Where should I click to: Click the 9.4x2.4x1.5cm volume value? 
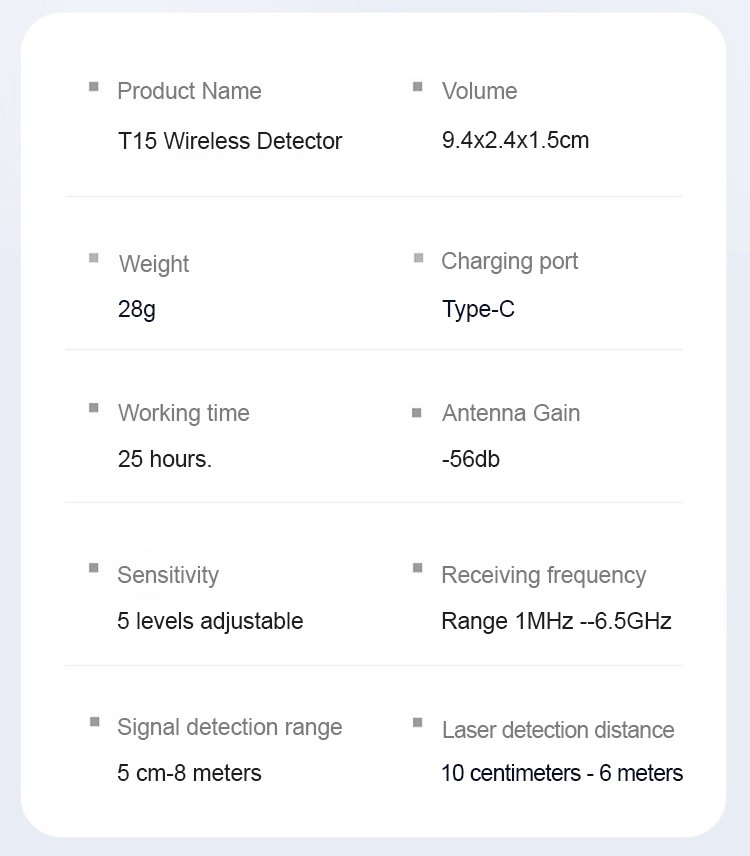click(515, 140)
